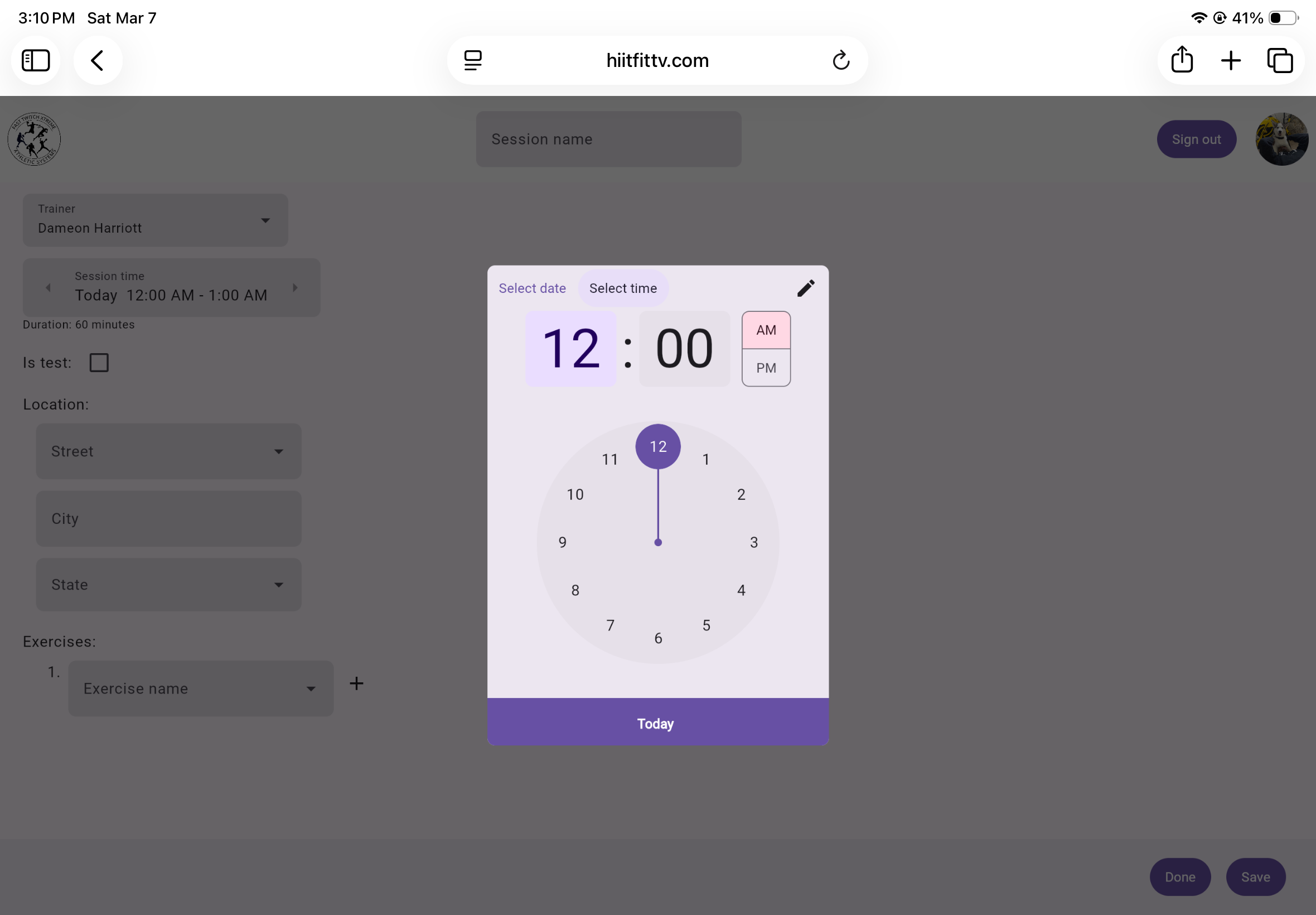Open page reader menu icon in address bar

(473, 60)
